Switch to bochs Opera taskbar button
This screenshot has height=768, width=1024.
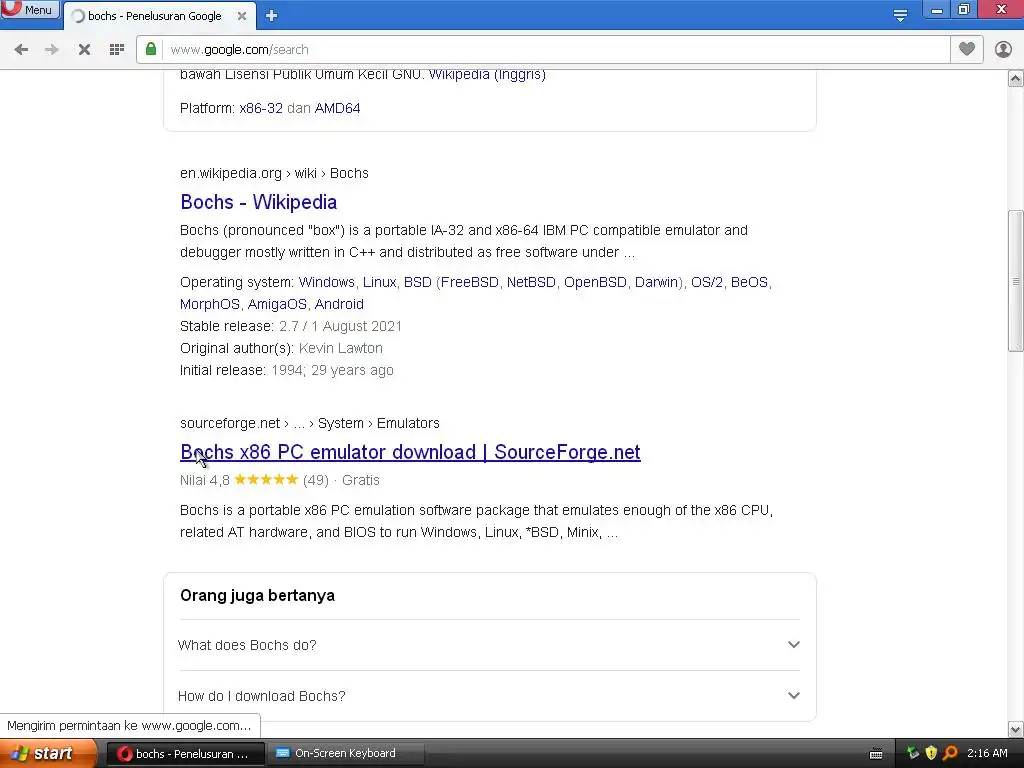pos(185,754)
